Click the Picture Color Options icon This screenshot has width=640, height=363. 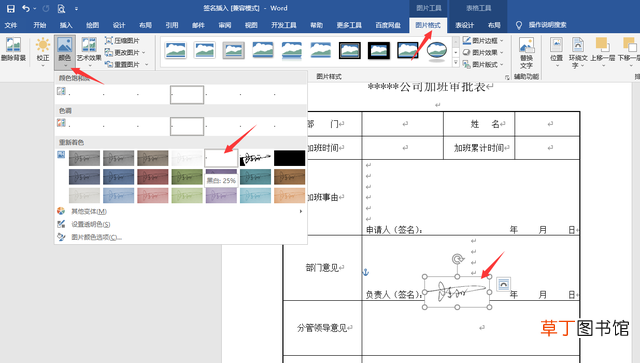tap(61, 237)
